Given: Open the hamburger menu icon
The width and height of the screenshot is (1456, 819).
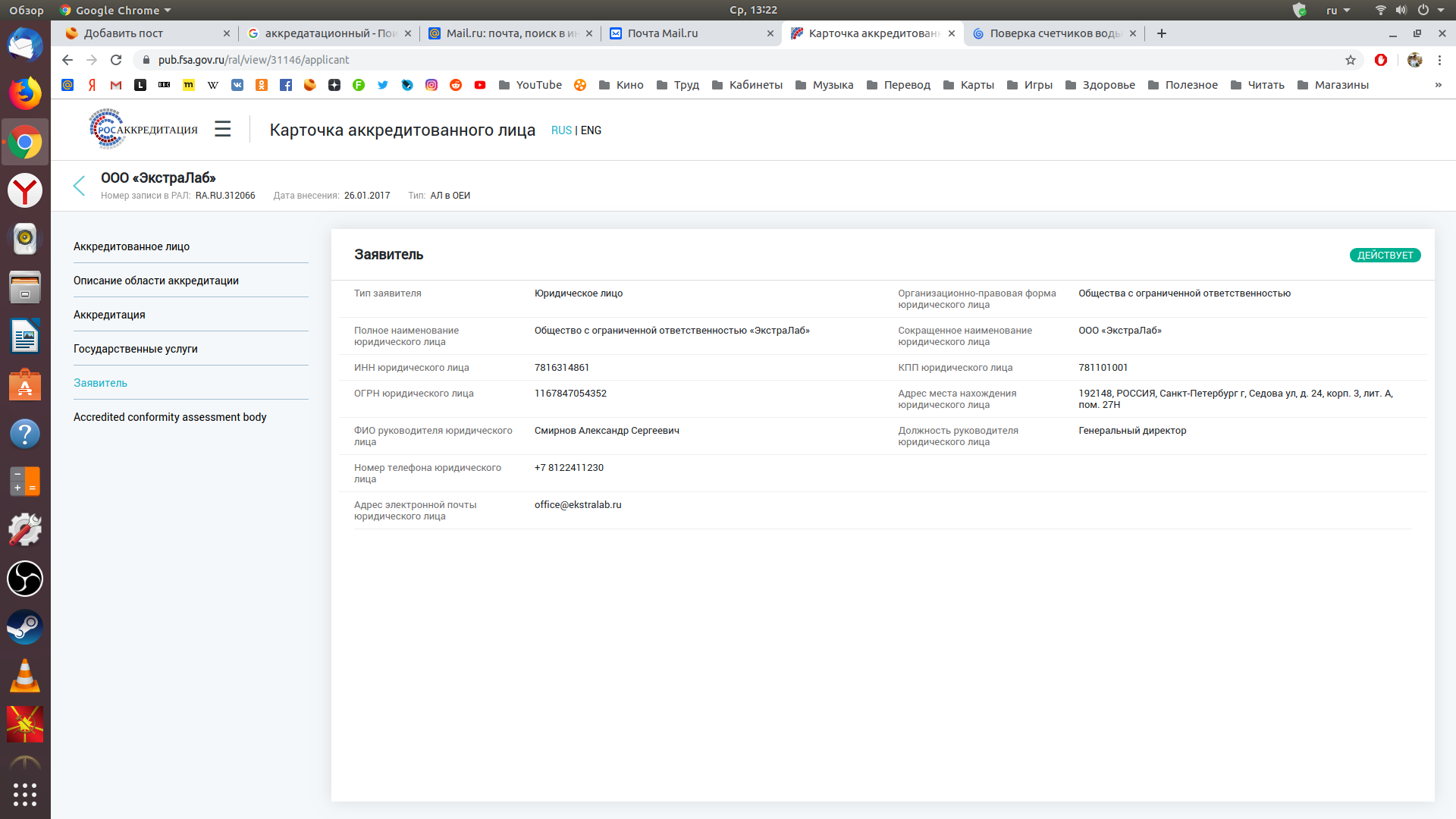Looking at the screenshot, I should 224,130.
